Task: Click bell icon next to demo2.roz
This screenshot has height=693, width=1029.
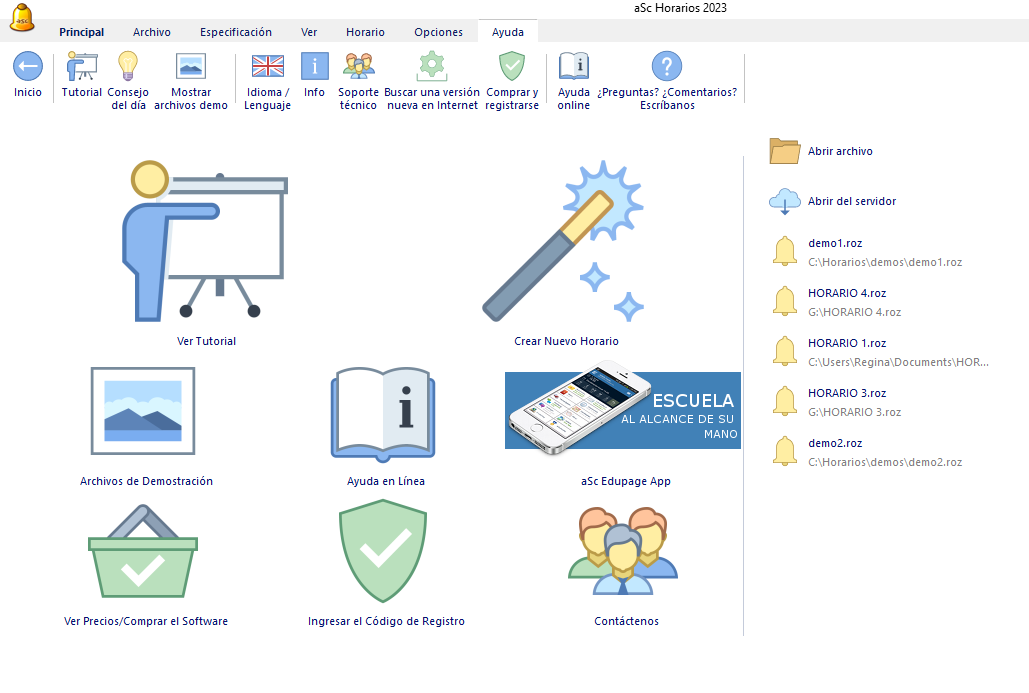Action: click(x=785, y=452)
